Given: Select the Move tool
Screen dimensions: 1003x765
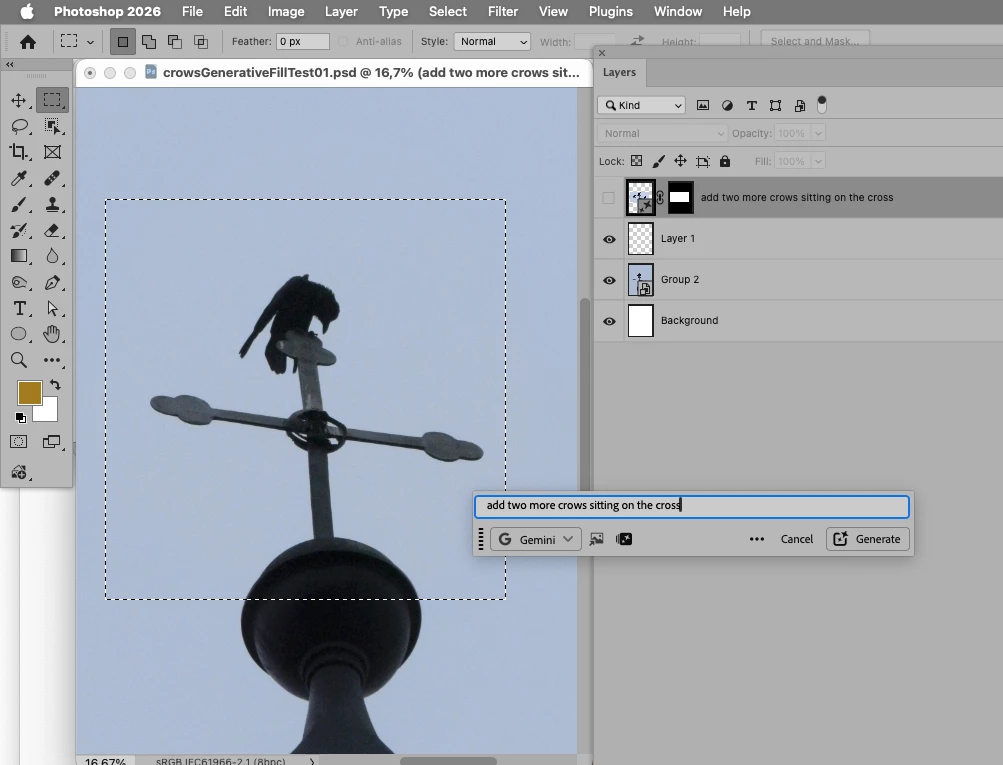Looking at the screenshot, I should coord(19,100).
